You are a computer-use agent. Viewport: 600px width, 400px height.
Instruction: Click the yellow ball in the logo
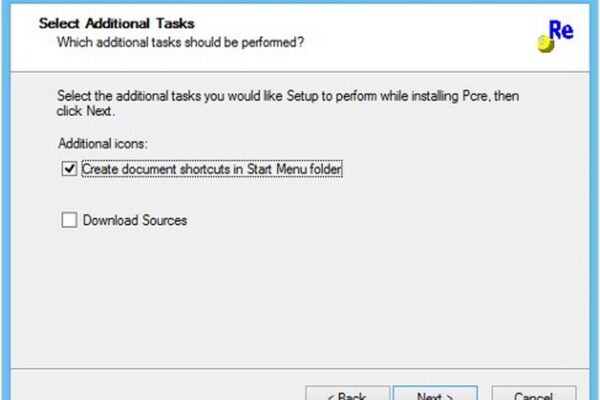[x=545, y=44]
